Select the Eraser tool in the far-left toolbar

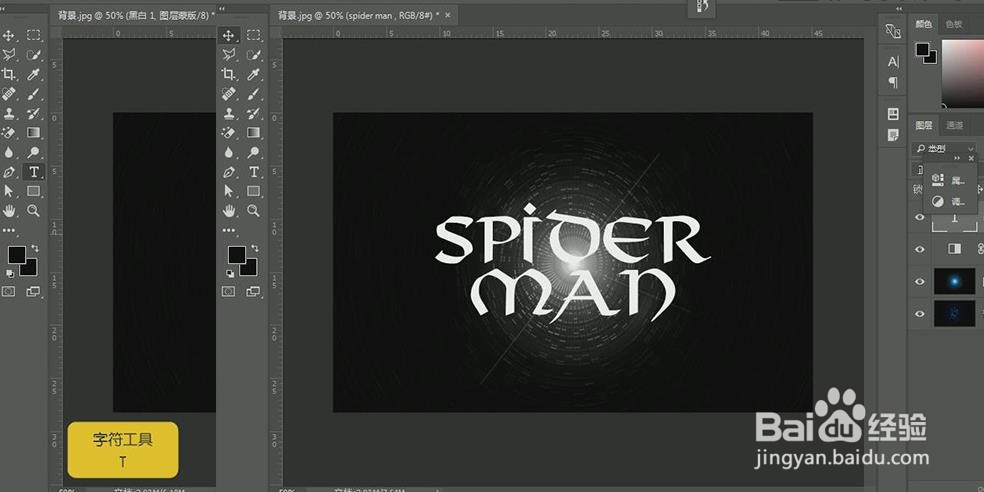pos(9,132)
